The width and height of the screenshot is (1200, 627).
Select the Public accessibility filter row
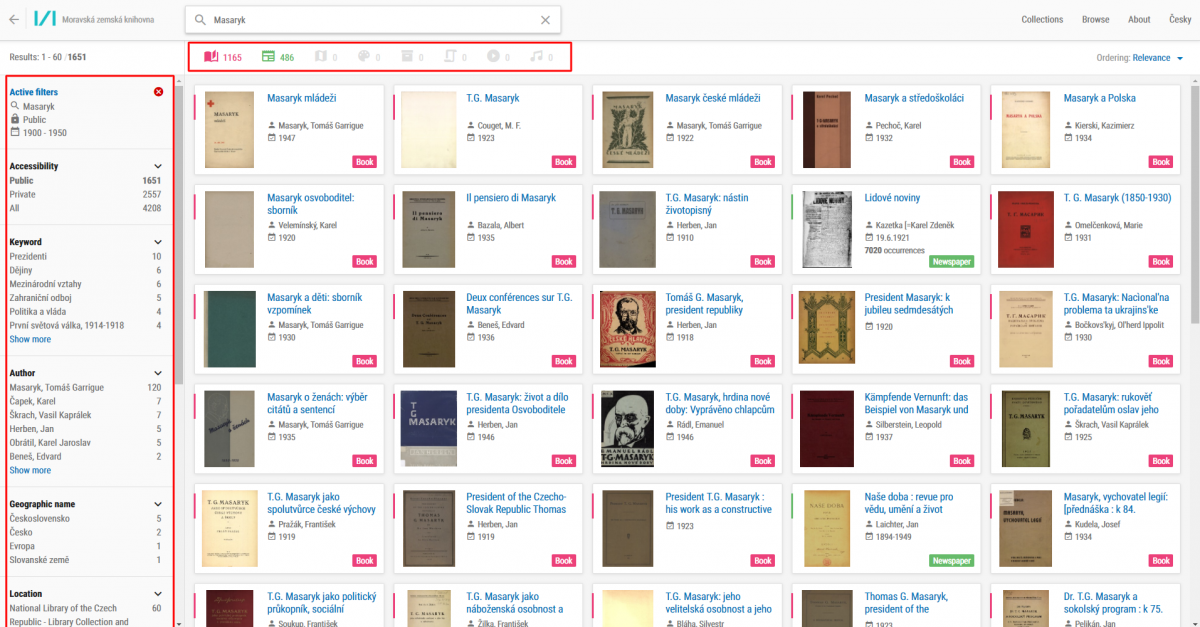point(85,181)
